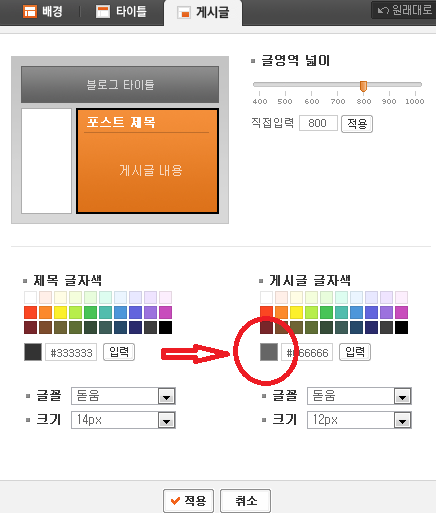Pick white swatch in 제목 글자색 palette
Viewport: 436px width, 513px height.
point(31,298)
